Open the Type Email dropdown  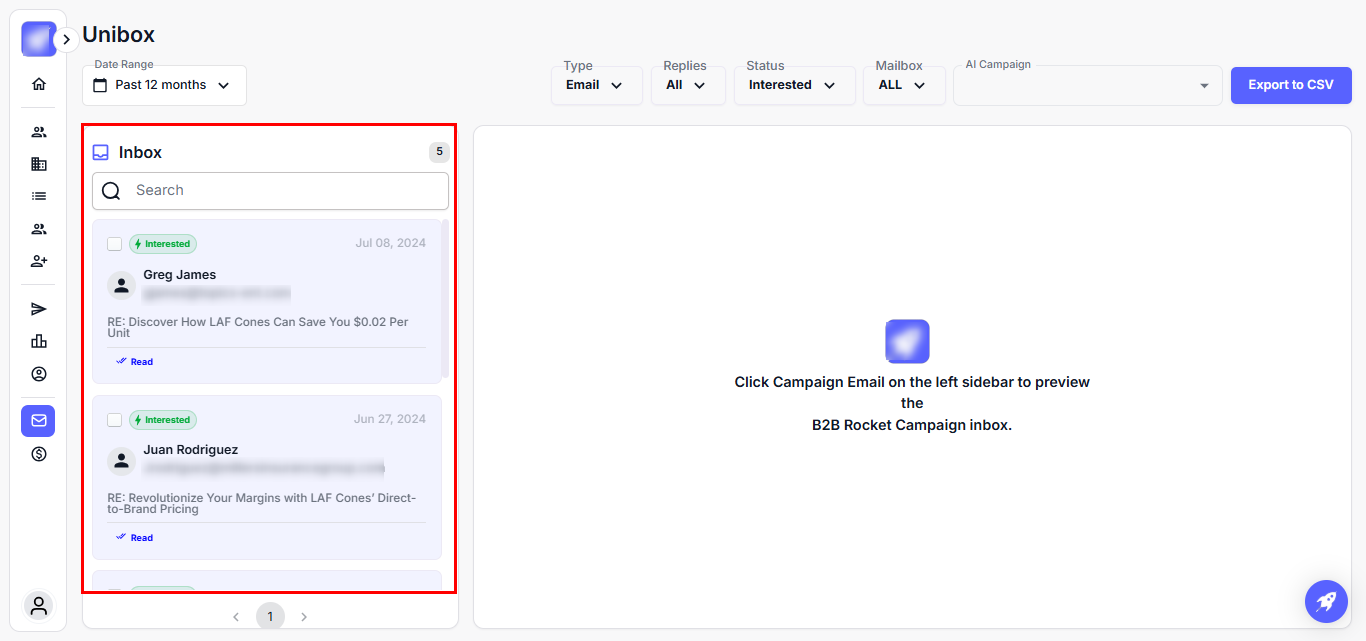click(x=596, y=85)
